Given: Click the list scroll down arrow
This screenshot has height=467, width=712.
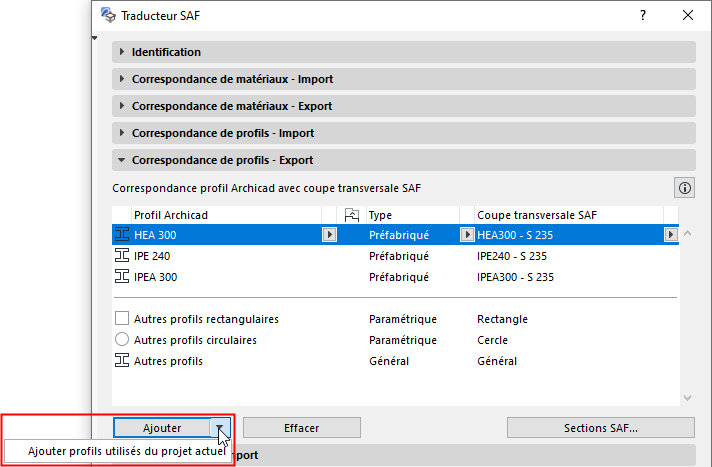Looking at the screenshot, I should coord(687,397).
